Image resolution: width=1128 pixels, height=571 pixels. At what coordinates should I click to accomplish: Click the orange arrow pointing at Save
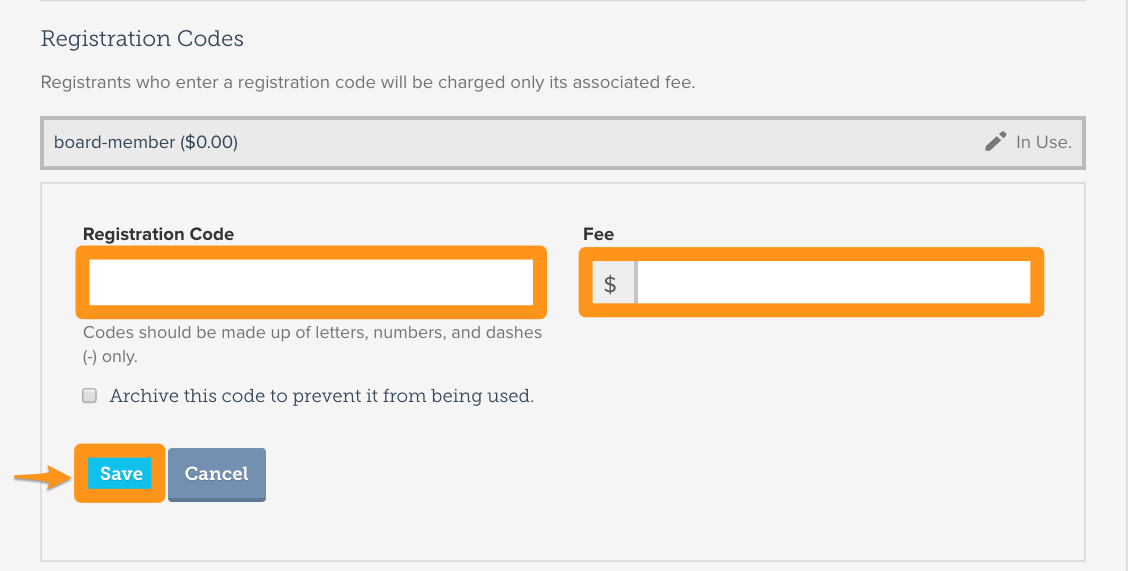pyautogui.click(x=42, y=476)
